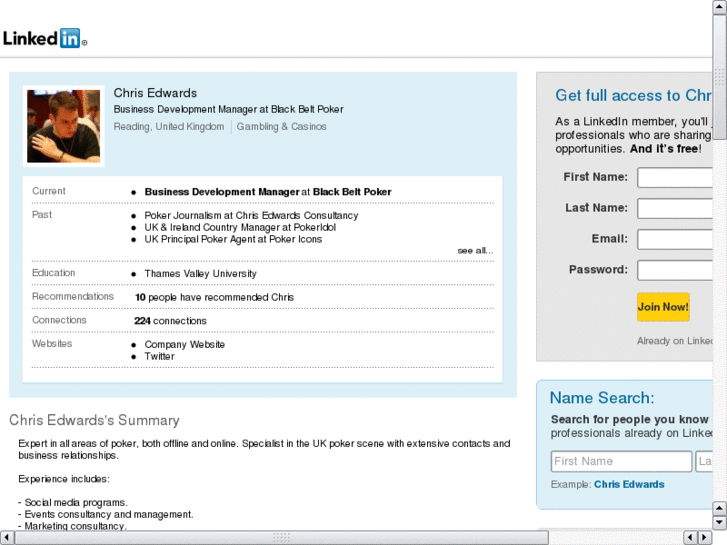Click the example Chris Edwards link
727x545 pixels.
629,484
